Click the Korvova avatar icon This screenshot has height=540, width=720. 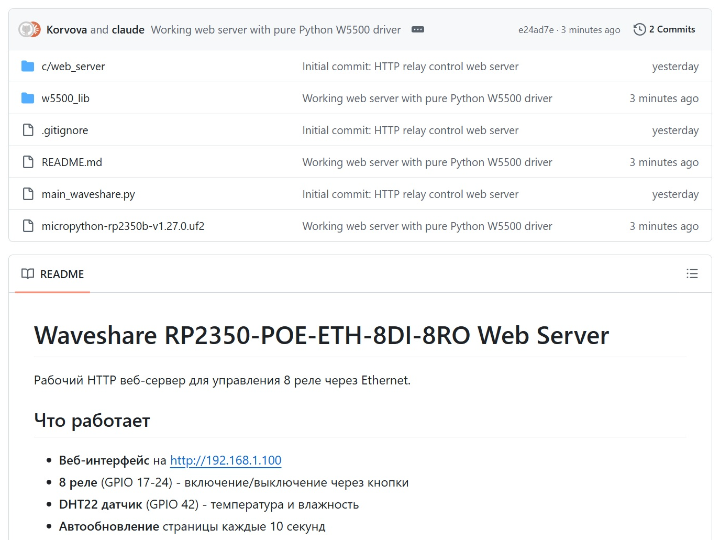28,30
